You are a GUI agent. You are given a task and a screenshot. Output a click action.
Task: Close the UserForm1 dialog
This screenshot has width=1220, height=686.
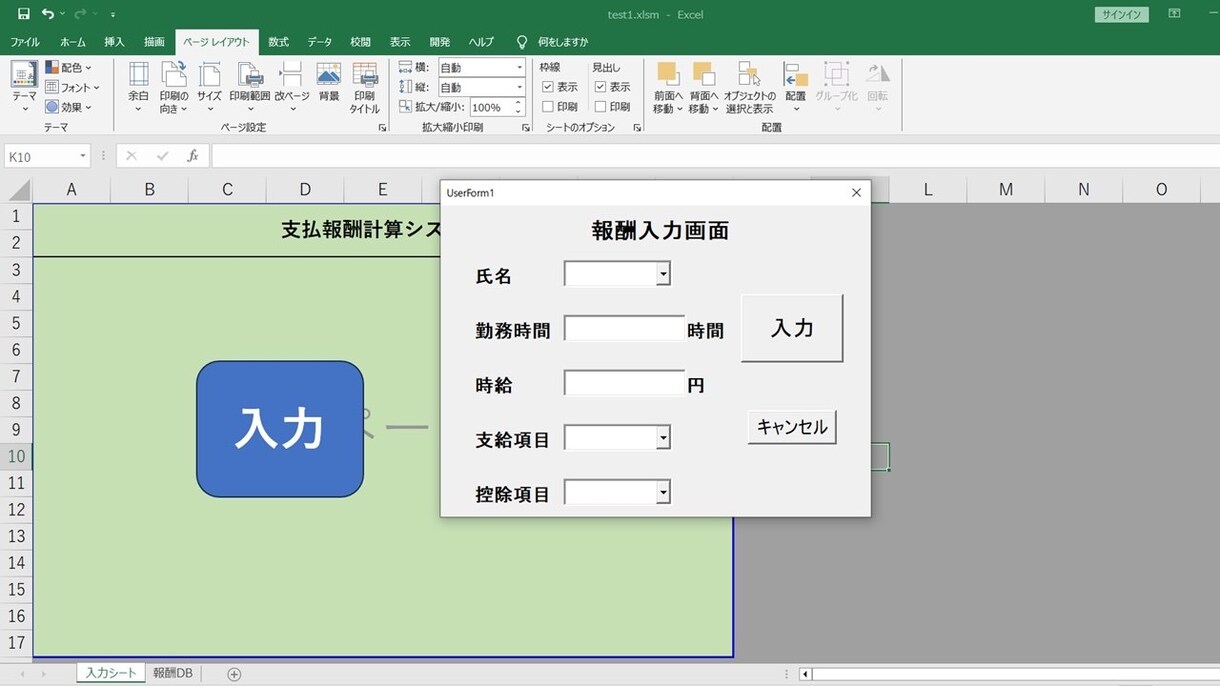[856, 193]
